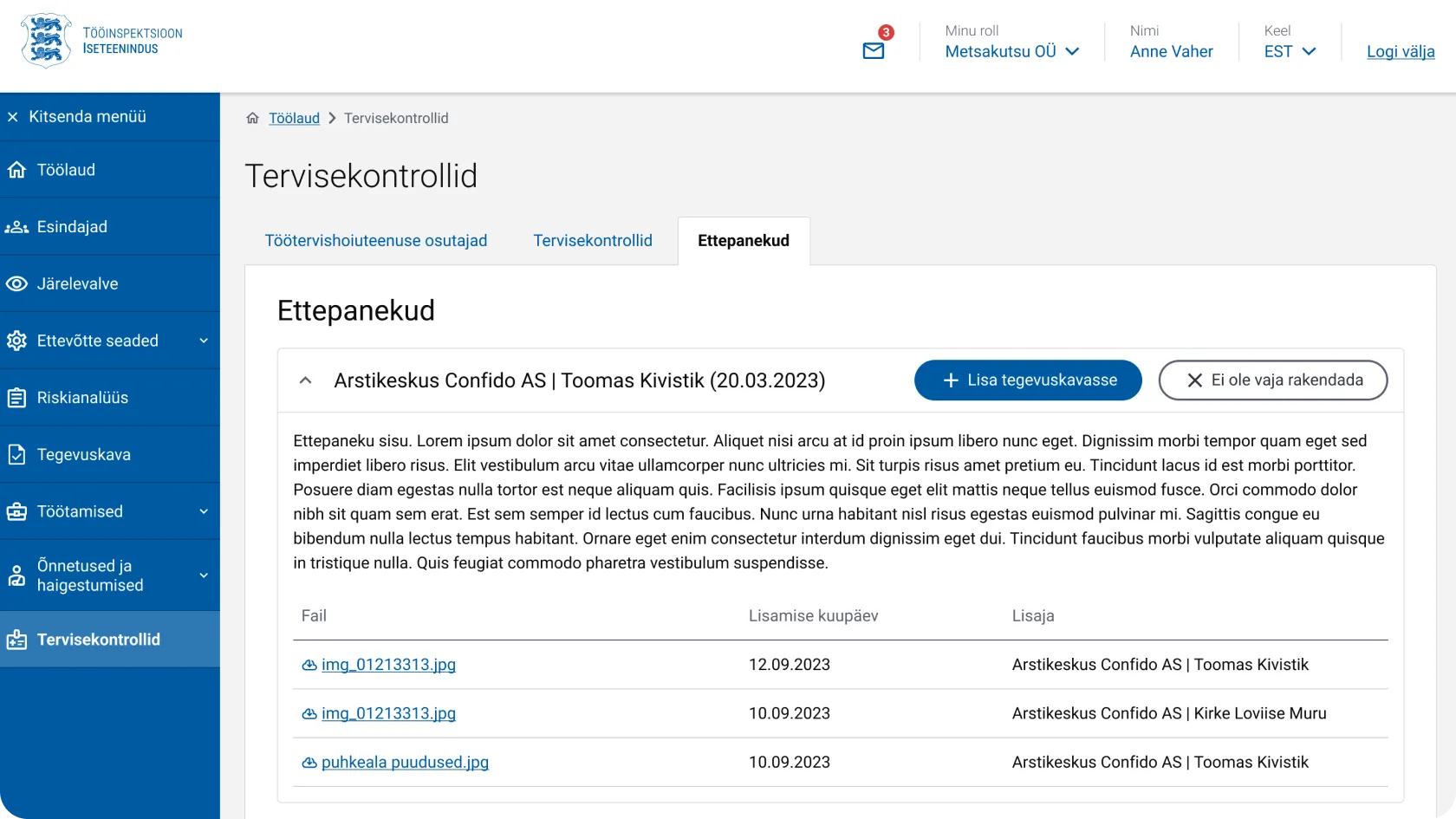Open the Minu roll Metsakutsu OÜ dropdown

point(1011,51)
